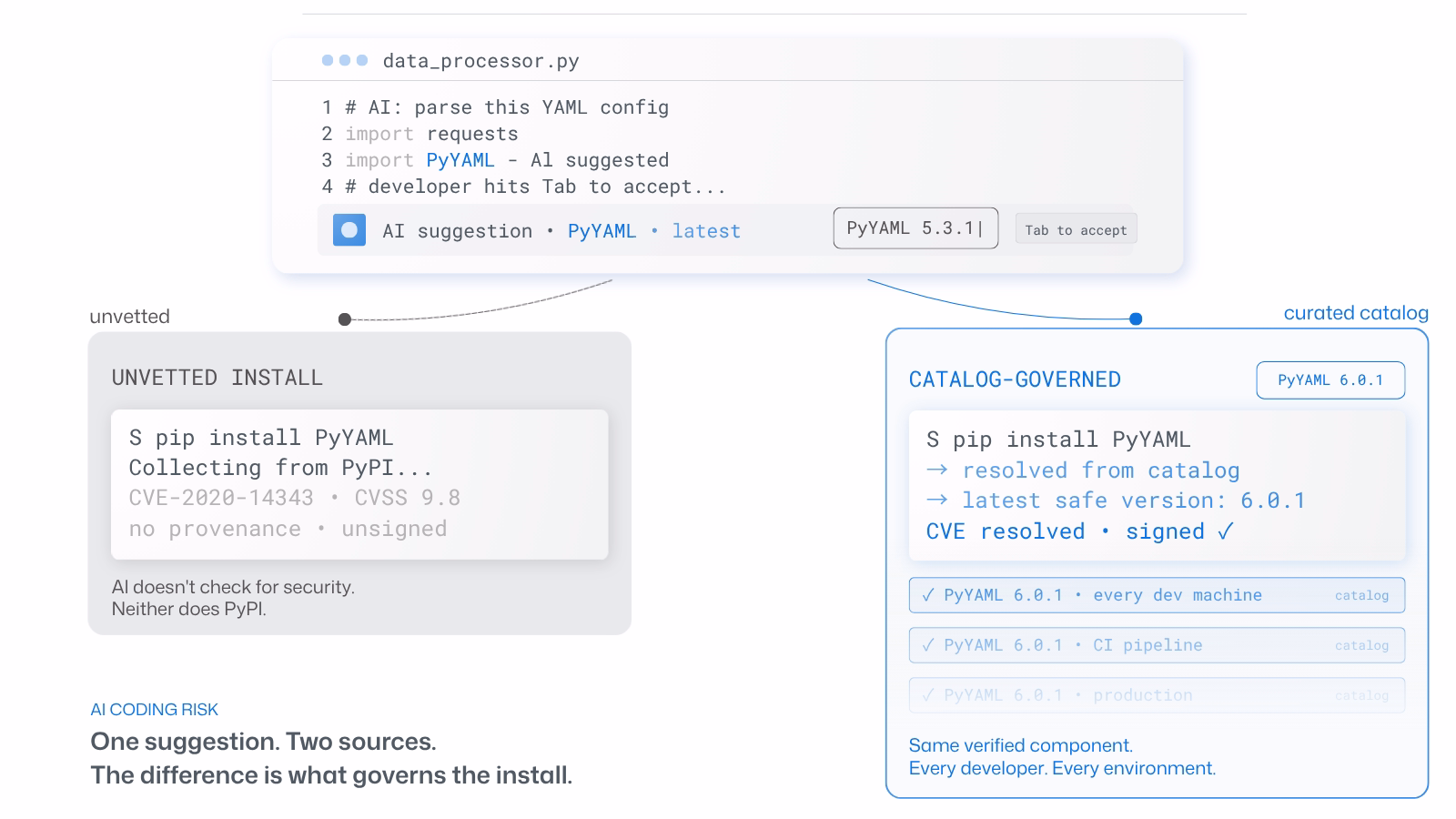
Task: Click 'CVE-2020-14343 • CVSS 9.8' line
Action: point(294,498)
